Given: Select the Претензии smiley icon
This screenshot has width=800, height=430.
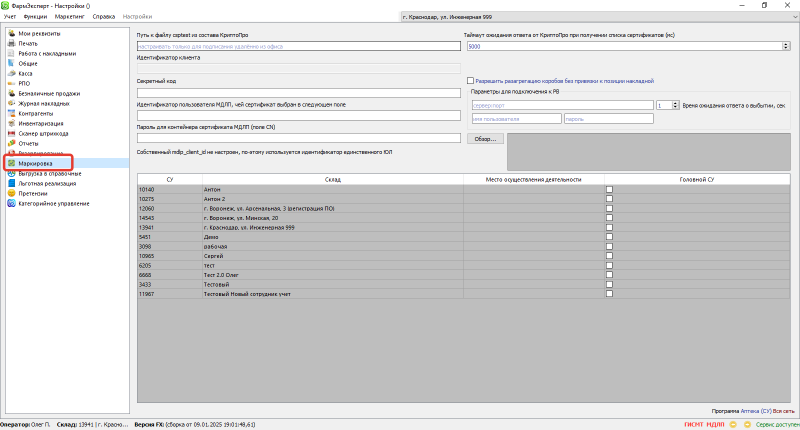Looking at the screenshot, I should pyautogui.click(x=11, y=193).
